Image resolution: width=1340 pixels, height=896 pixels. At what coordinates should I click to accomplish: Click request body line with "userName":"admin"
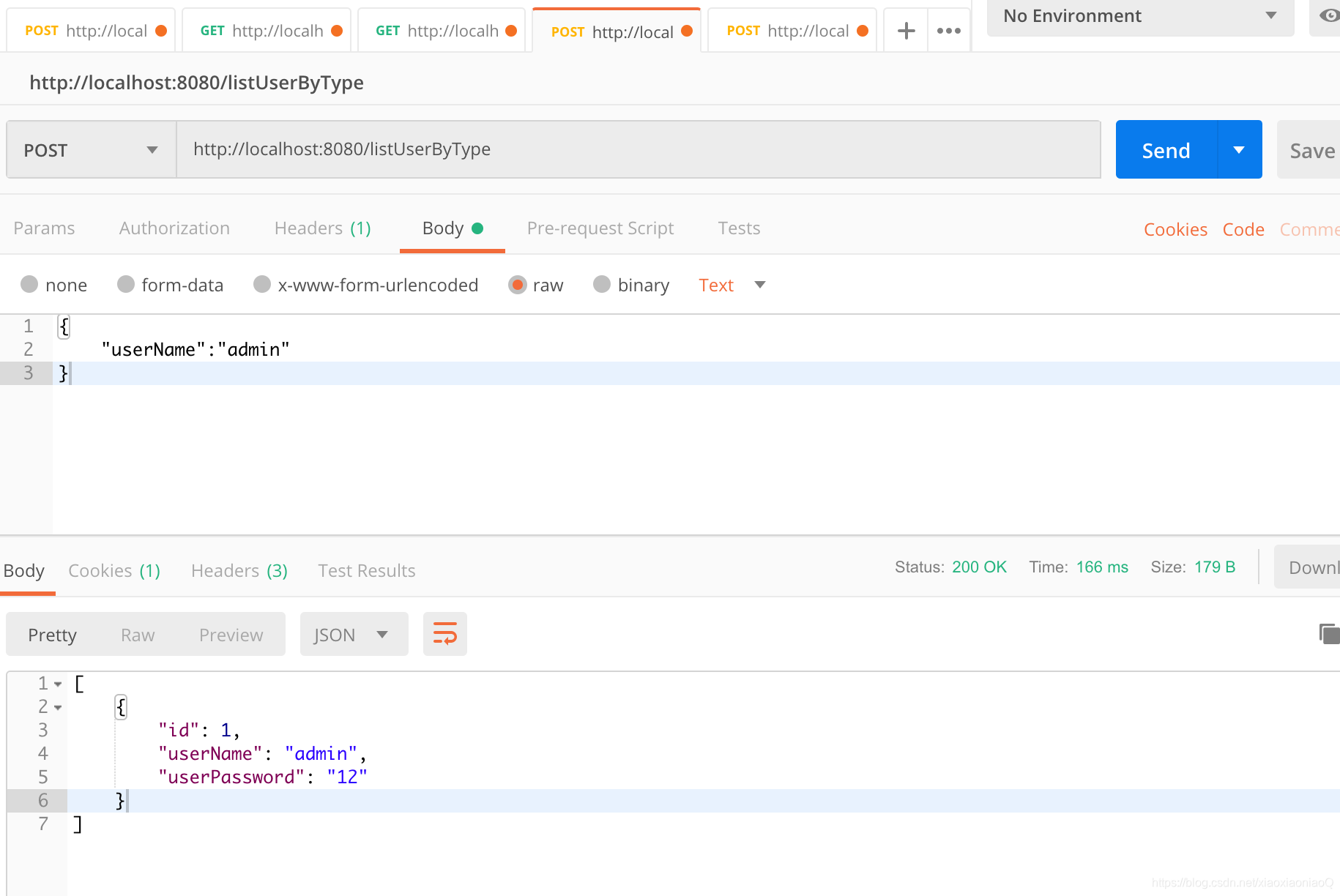click(196, 350)
